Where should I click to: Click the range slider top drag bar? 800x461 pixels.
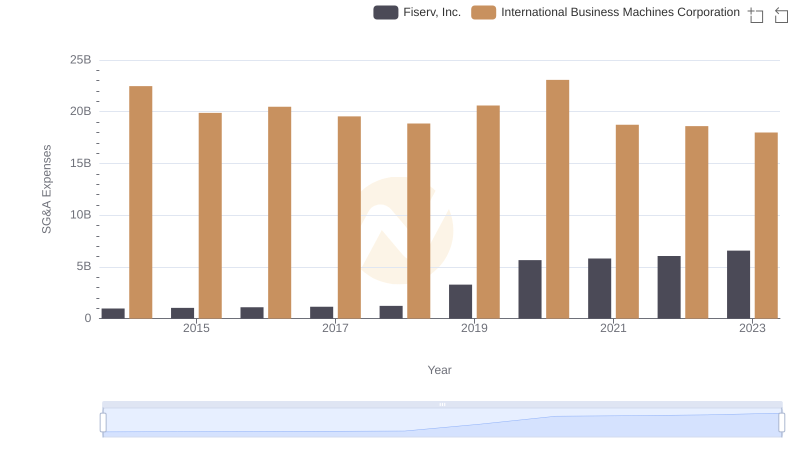click(442, 405)
